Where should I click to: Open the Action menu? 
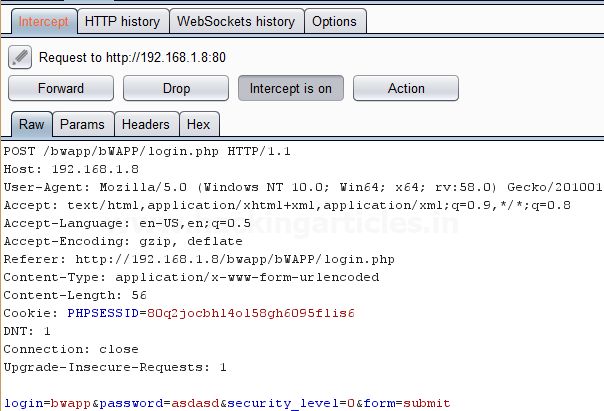tap(406, 88)
